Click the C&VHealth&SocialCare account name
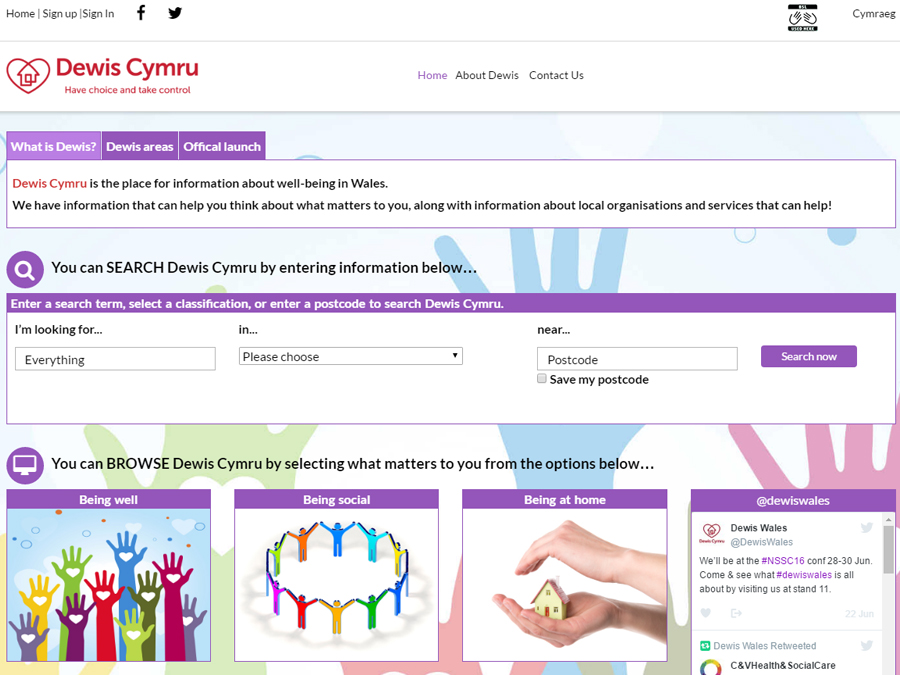The image size is (900, 675). point(783,665)
